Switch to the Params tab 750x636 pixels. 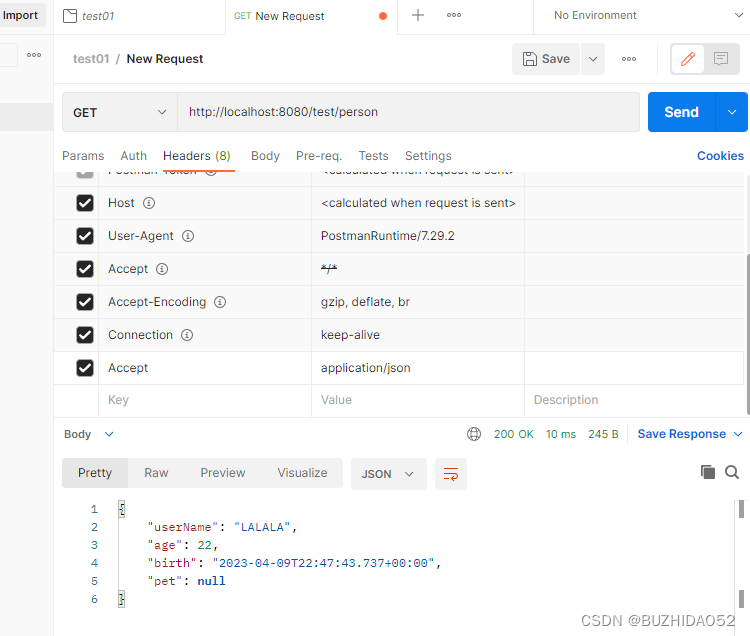[83, 156]
